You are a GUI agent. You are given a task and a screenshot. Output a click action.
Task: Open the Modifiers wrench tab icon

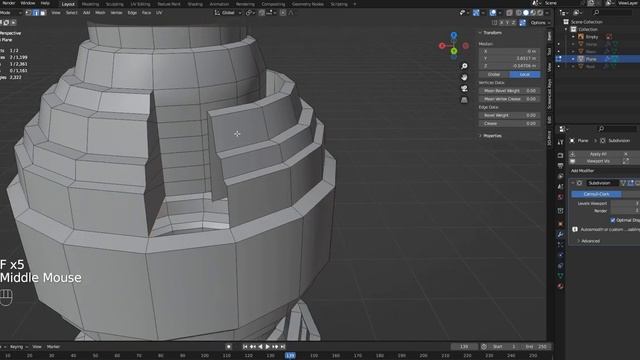coord(560,234)
